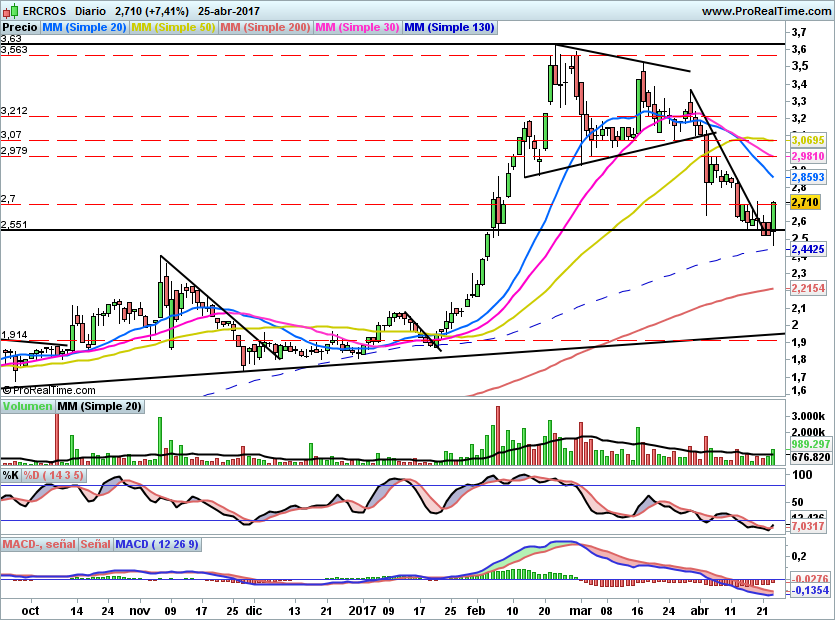Open the www.ProRealTime.com link

tap(765, 11)
